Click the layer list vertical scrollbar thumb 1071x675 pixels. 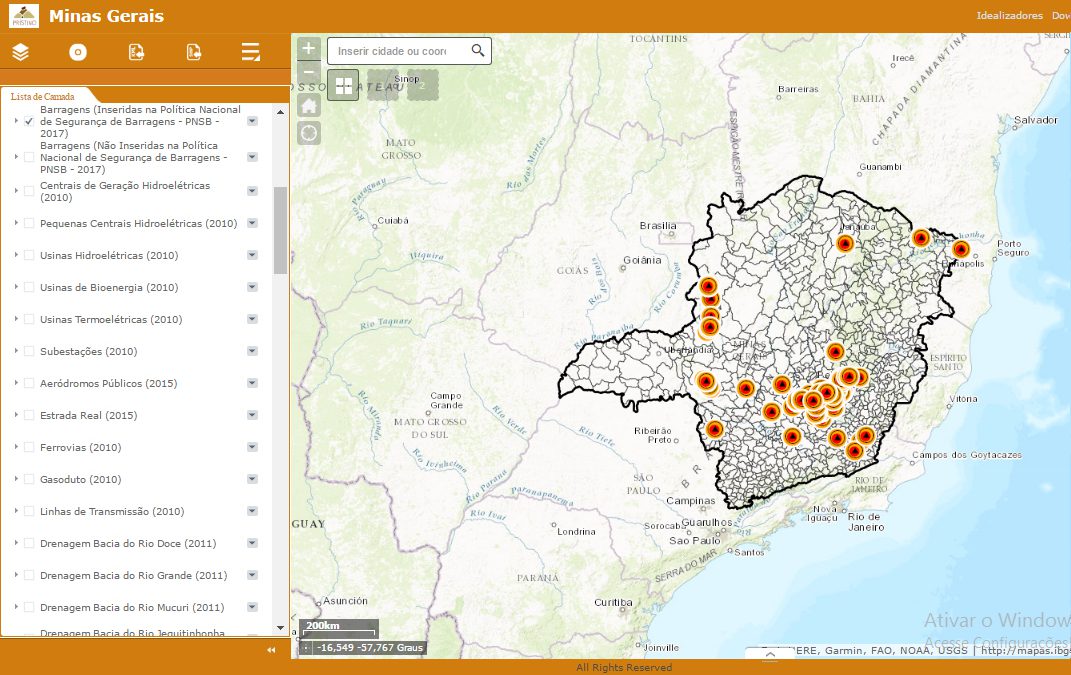click(280, 230)
